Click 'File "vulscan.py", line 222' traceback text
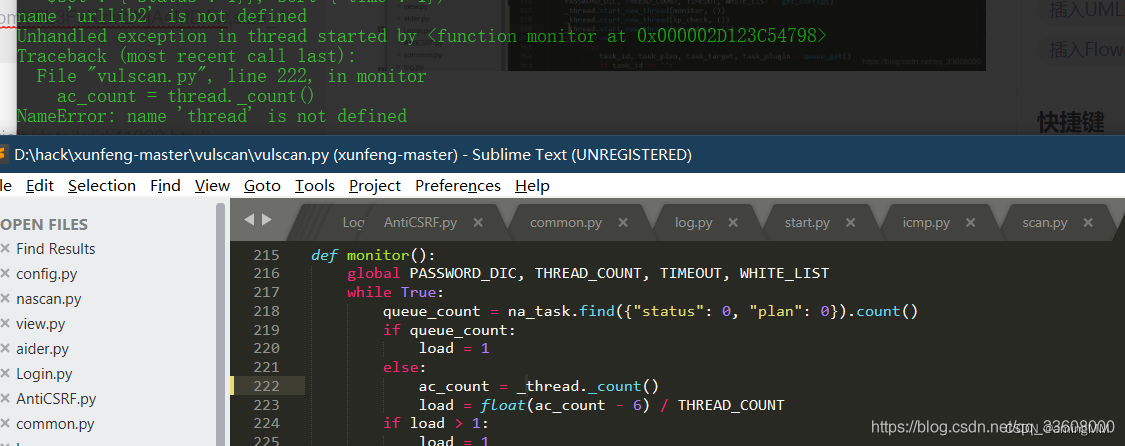Viewport: 1125px width, 446px height. tap(232, 76)
